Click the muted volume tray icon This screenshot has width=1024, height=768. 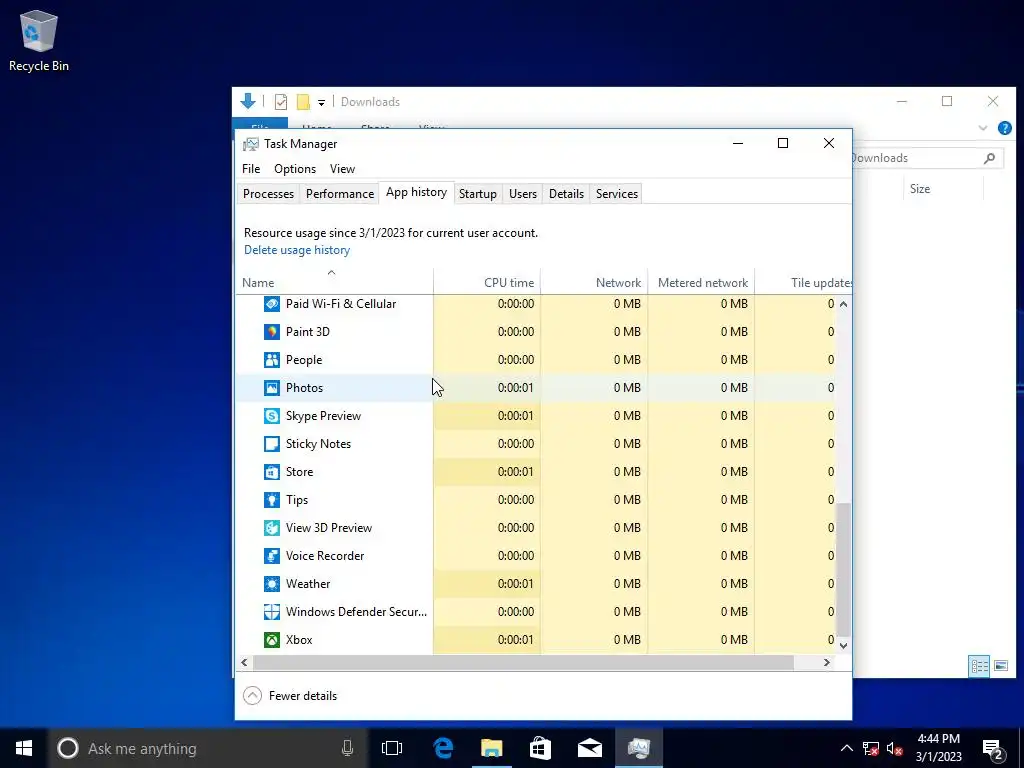tap(895, 748)
